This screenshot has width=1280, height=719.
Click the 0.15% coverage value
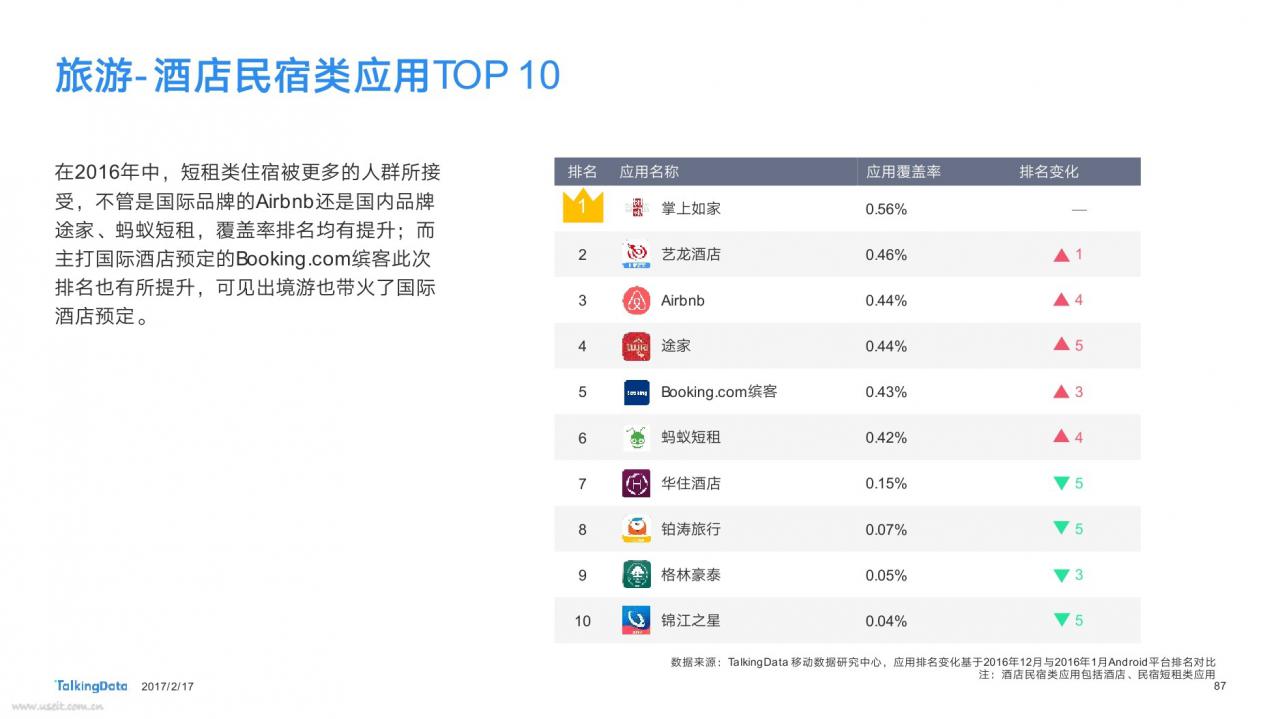(x=886, y=483)
